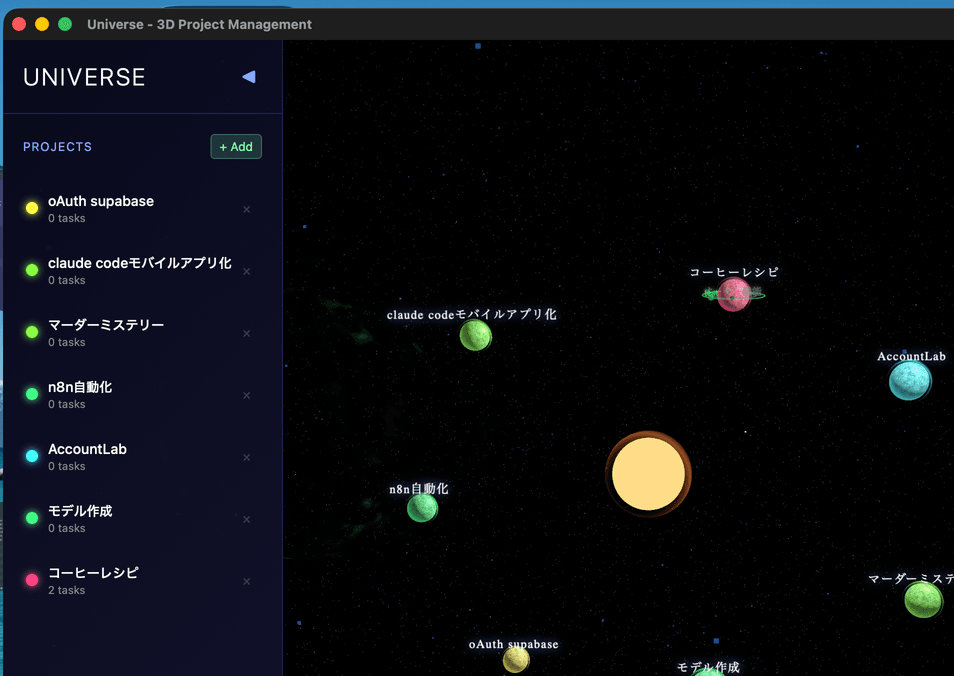Click the green planet icon beside n8n自動化
The height and width of the screenshot is (676, 954).
point(30,394)
